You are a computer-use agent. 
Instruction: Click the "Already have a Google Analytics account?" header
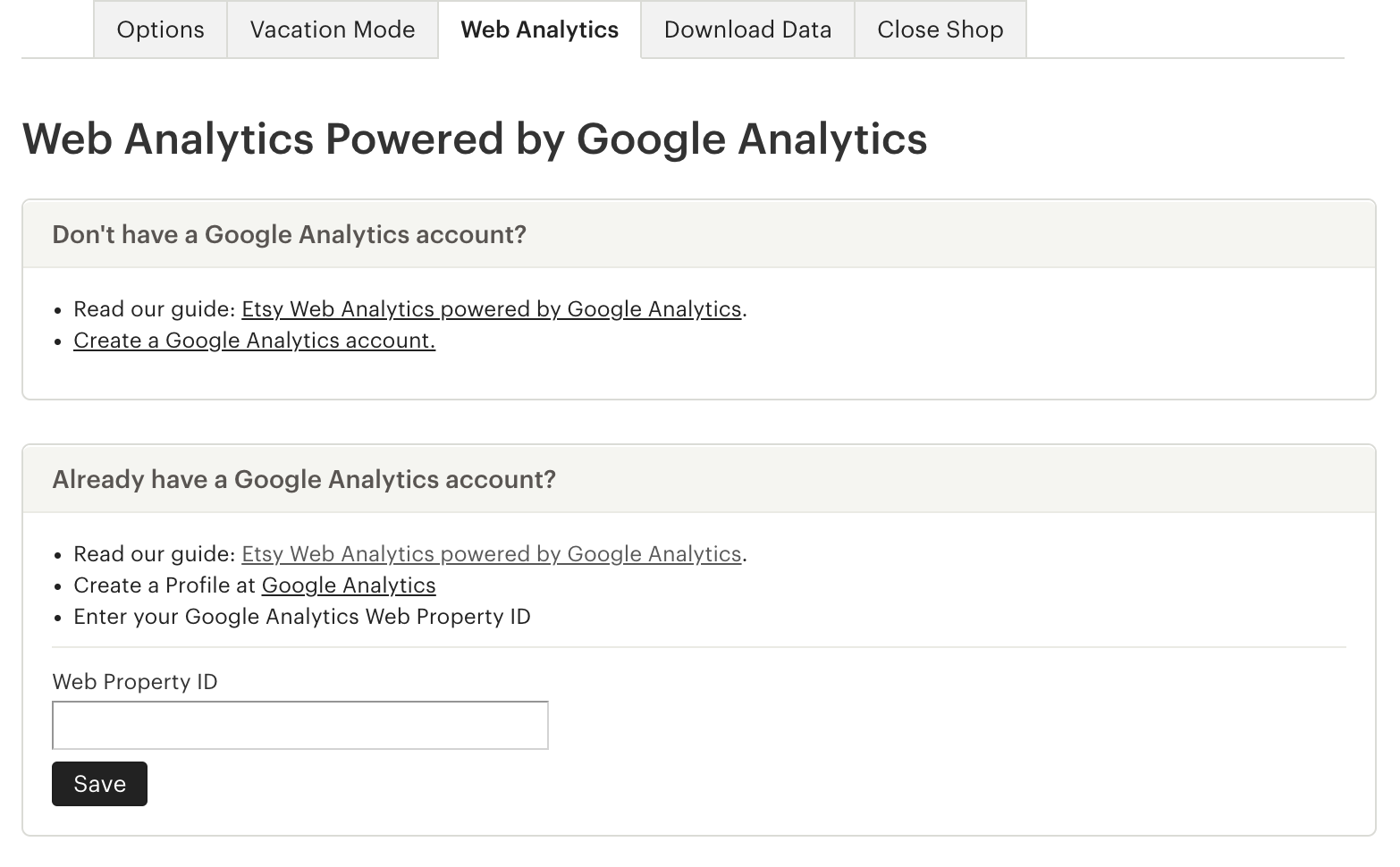(x=303, y=479)
